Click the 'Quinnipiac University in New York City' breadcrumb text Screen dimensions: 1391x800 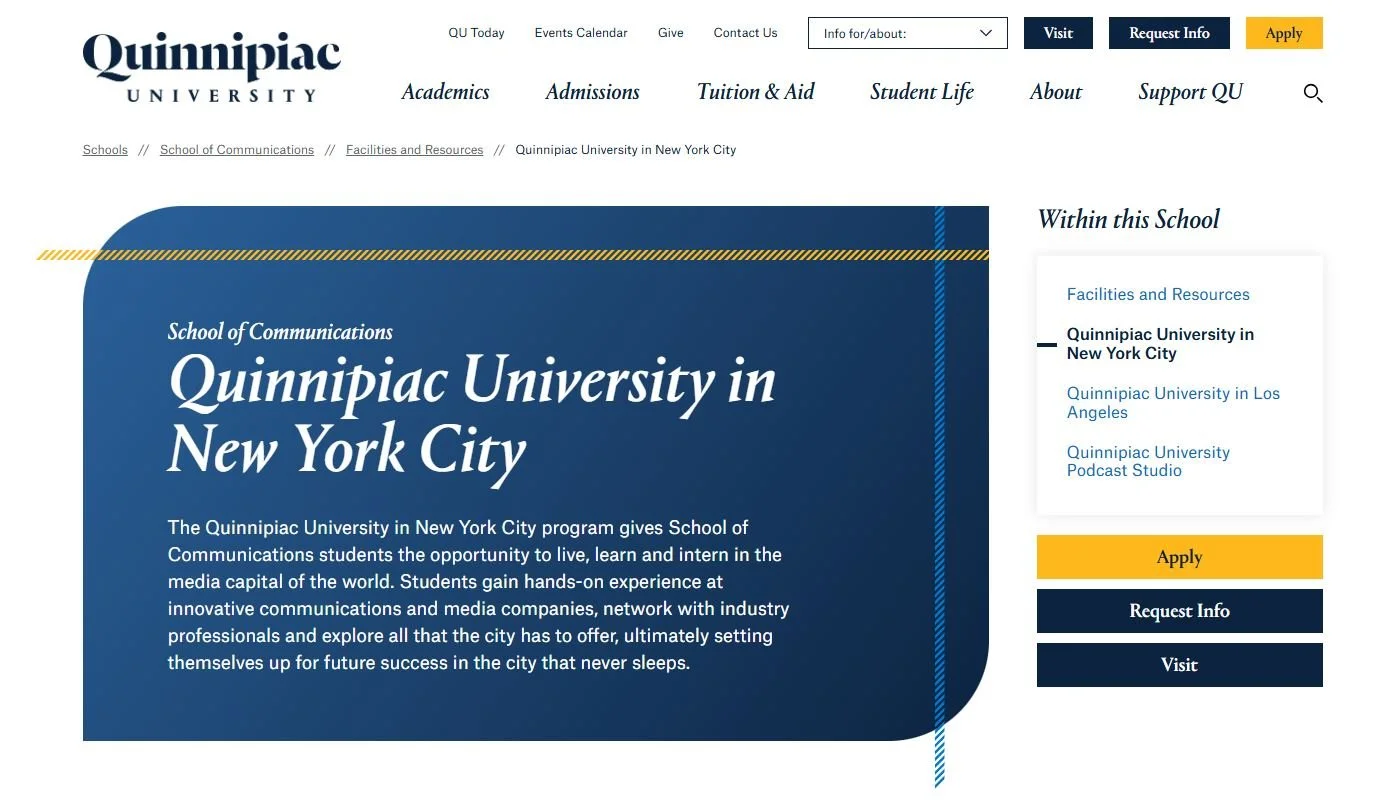[626, 150]
